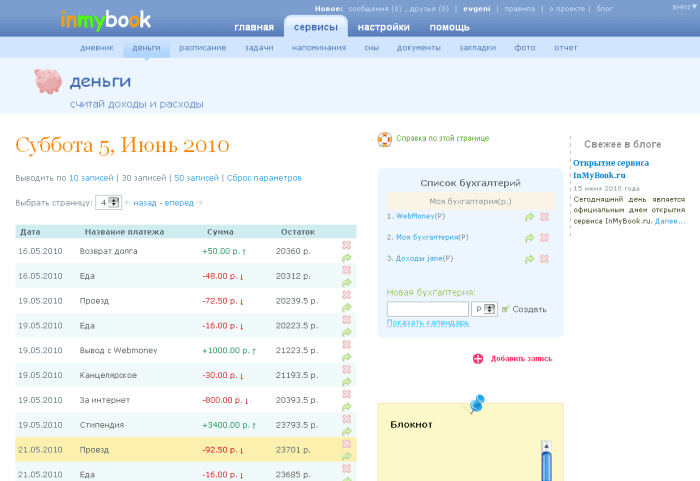700x481 pixels.
Task: Click the new accounting name field
Action: (x=428, y=309)
